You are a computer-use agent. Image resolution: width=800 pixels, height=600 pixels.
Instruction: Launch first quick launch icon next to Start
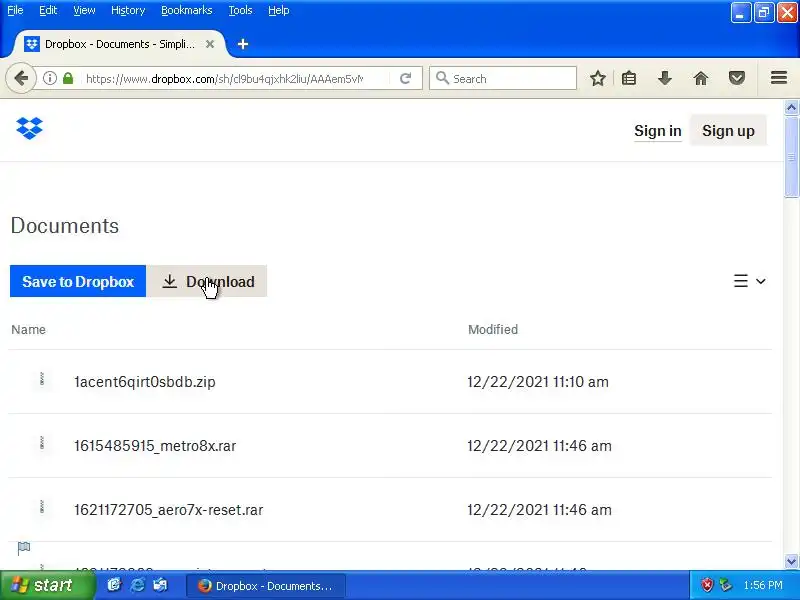click(x=114, y=585)
